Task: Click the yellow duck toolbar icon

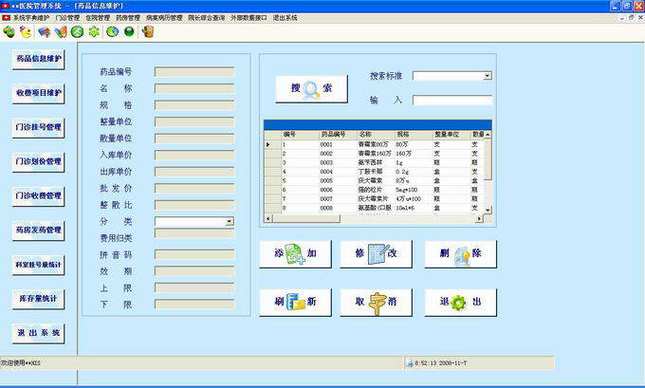Action: pos(26,32)
